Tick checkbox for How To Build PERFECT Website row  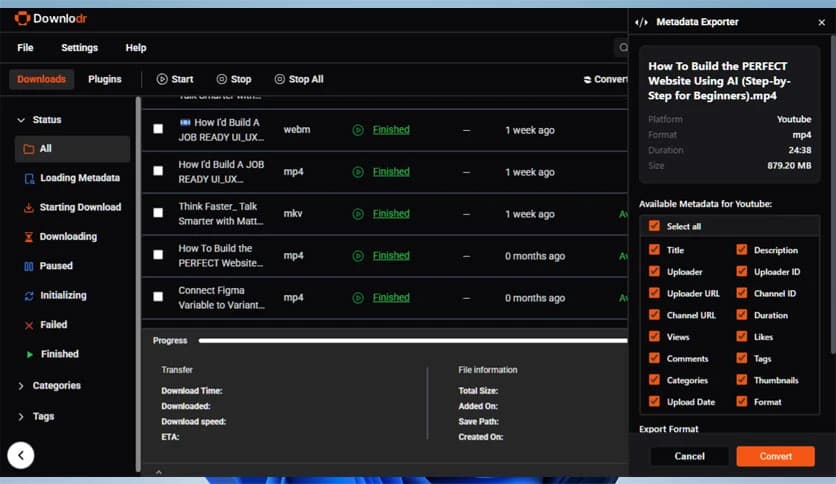point(158,255)
